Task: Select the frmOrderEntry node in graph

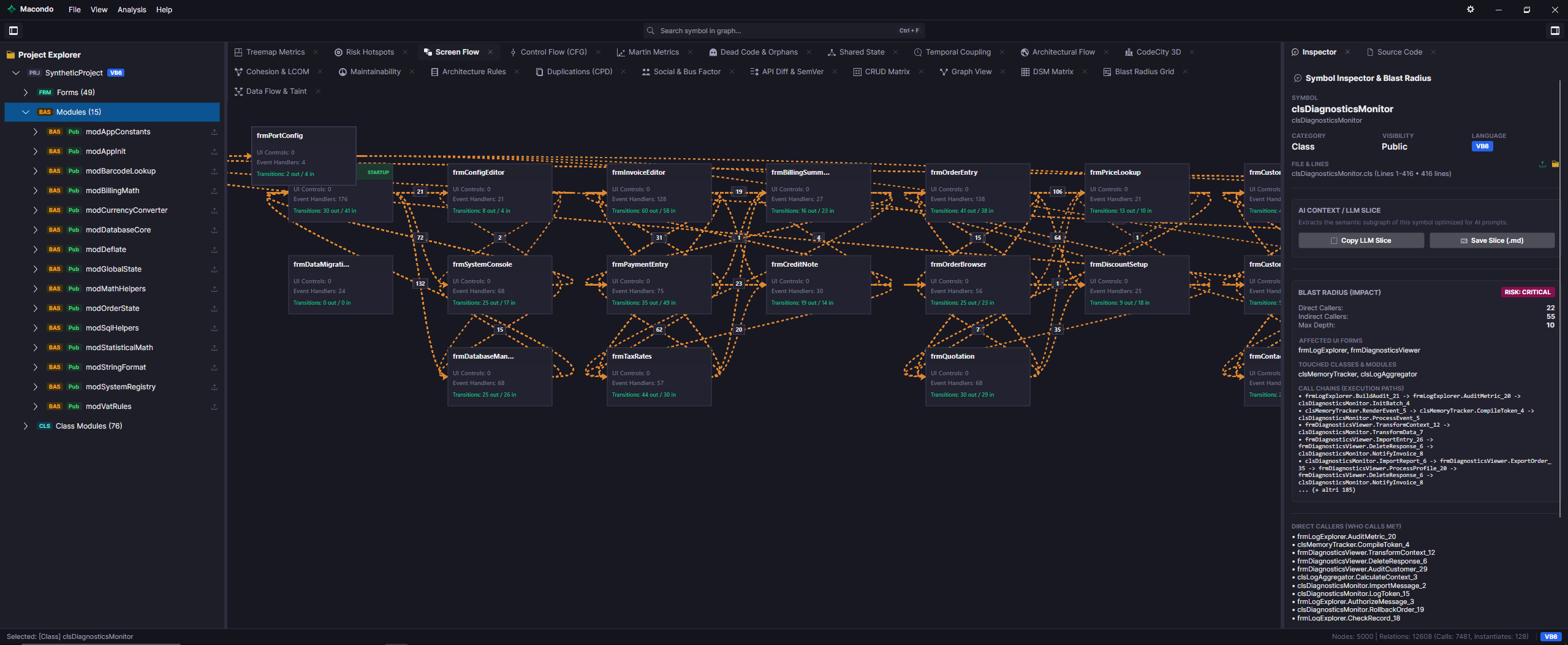Action: 977,193
